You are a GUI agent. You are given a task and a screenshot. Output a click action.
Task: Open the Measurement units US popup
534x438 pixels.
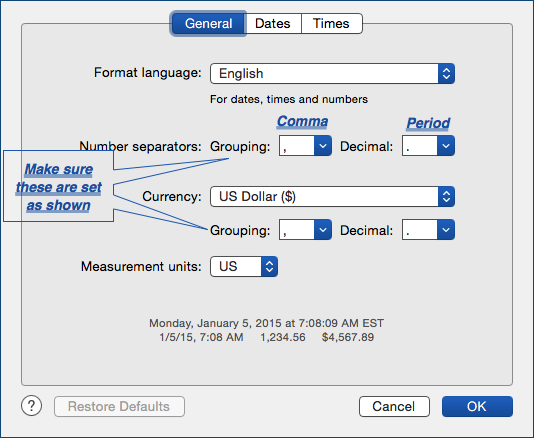coord(244,266)
